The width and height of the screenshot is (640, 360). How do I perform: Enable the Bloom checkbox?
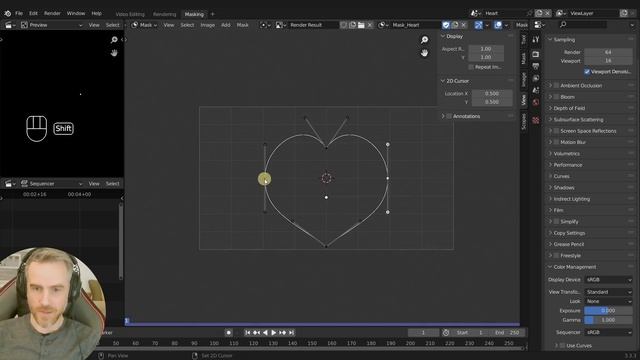pyautogui.click(x=556, y=97)
